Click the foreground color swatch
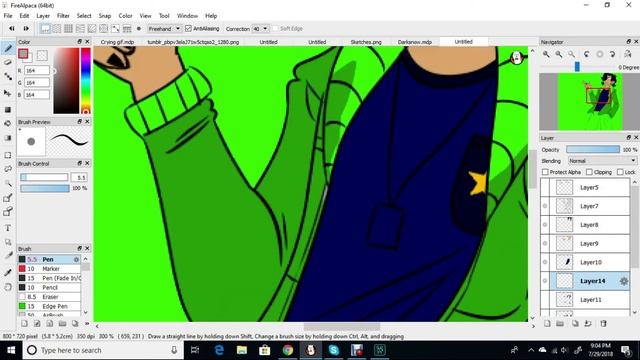The height and width of the screenshot is (360, 640). [23, 53]
